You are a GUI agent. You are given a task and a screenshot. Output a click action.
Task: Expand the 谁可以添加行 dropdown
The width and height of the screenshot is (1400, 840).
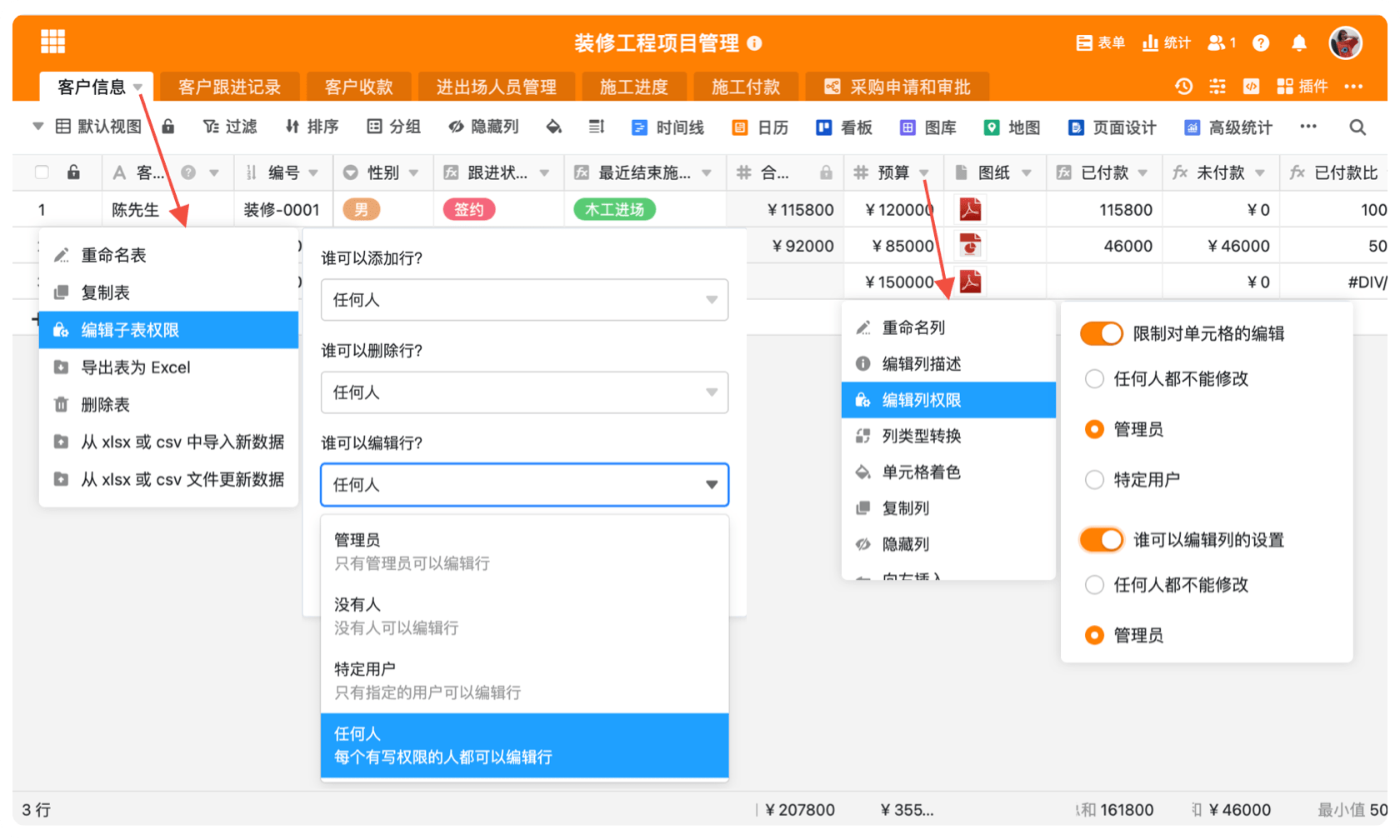tap(524, 300)
